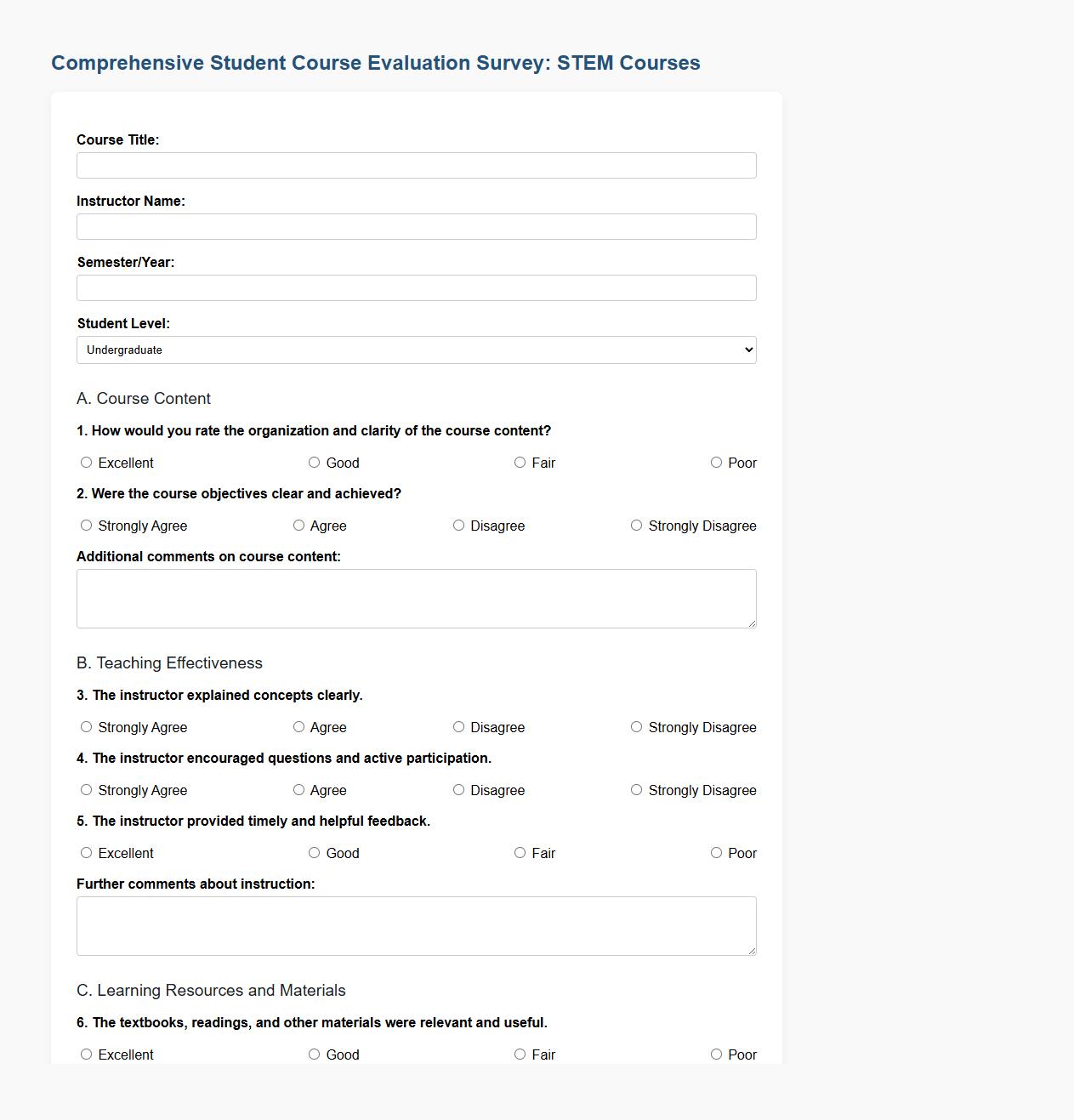Choose Disagree for course objectives achieved
The height and width of the screenshot is (1120, 1074).
[458, 525]
